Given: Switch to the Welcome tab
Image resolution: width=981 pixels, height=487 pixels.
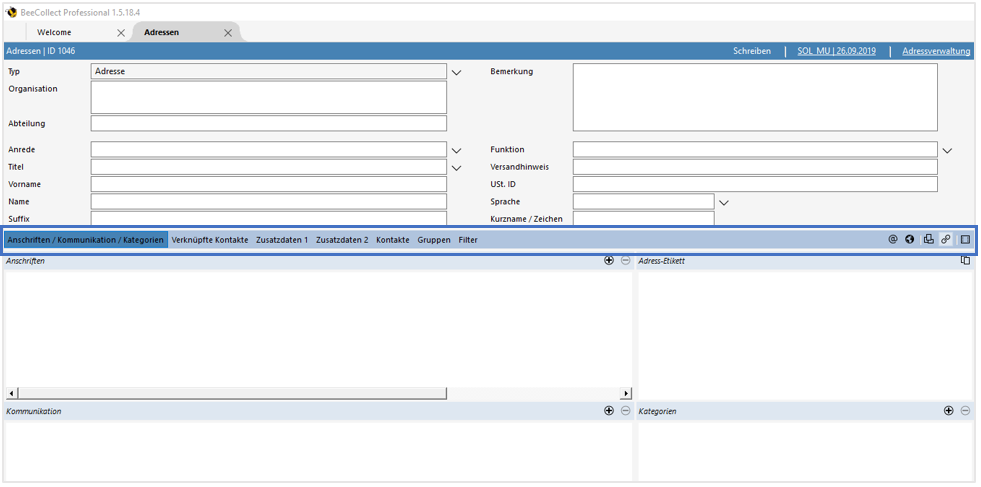Looking at the screenshot, I should click(x=54, y=32).
